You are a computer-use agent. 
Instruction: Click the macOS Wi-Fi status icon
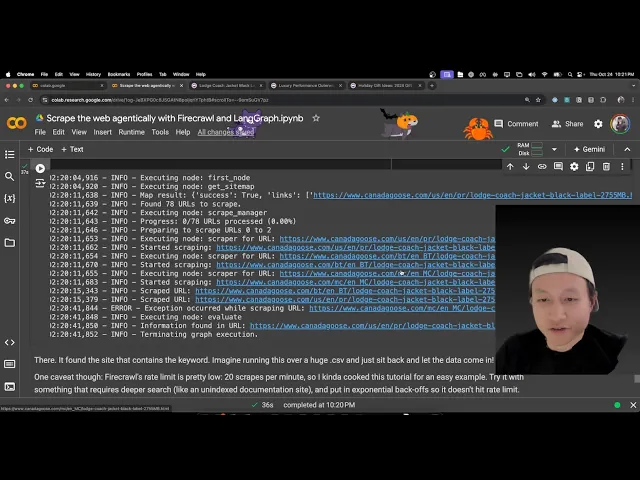click(544, 74)
